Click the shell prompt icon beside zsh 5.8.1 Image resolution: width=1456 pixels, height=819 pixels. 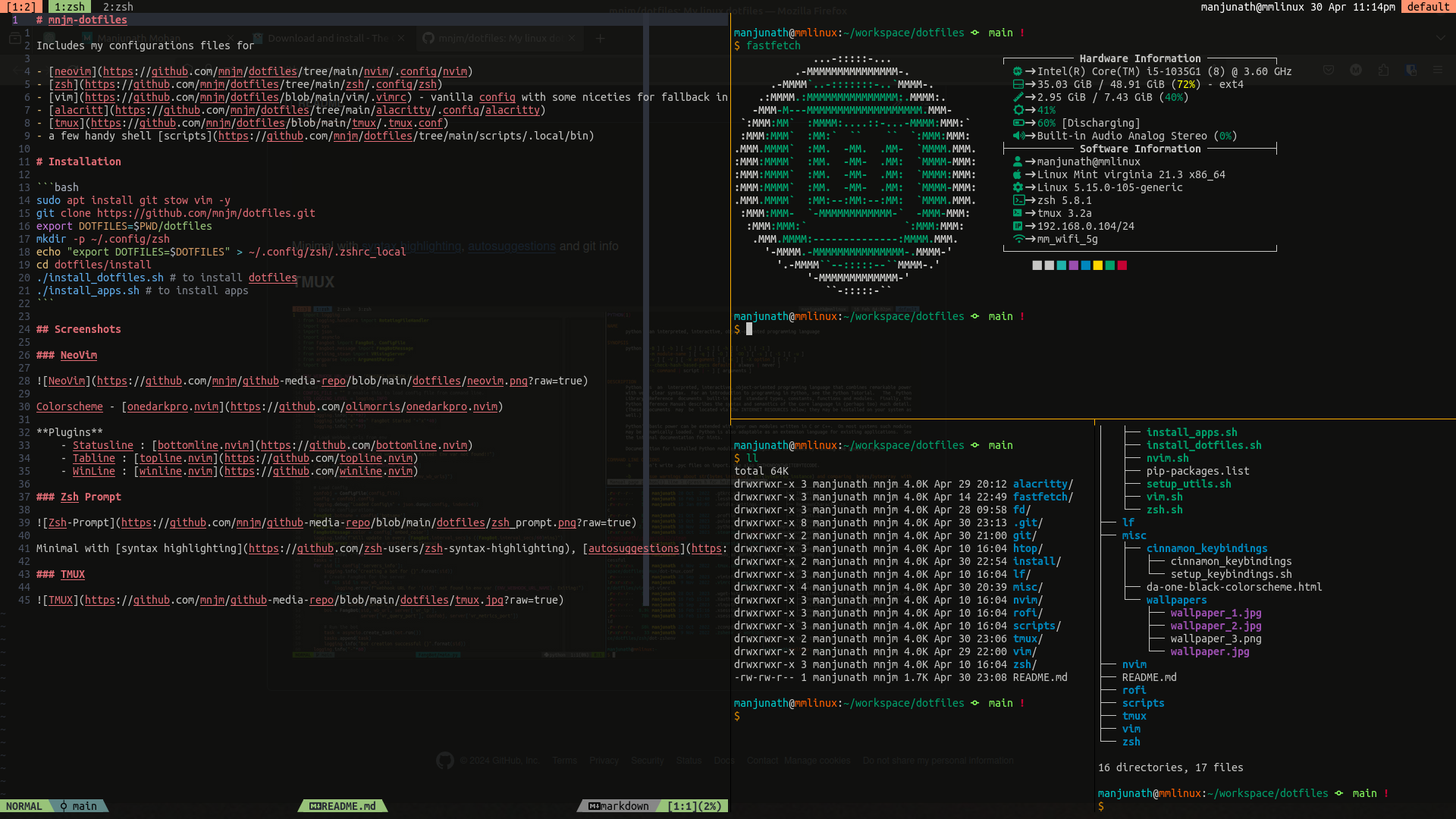(x=1018, y=200)
